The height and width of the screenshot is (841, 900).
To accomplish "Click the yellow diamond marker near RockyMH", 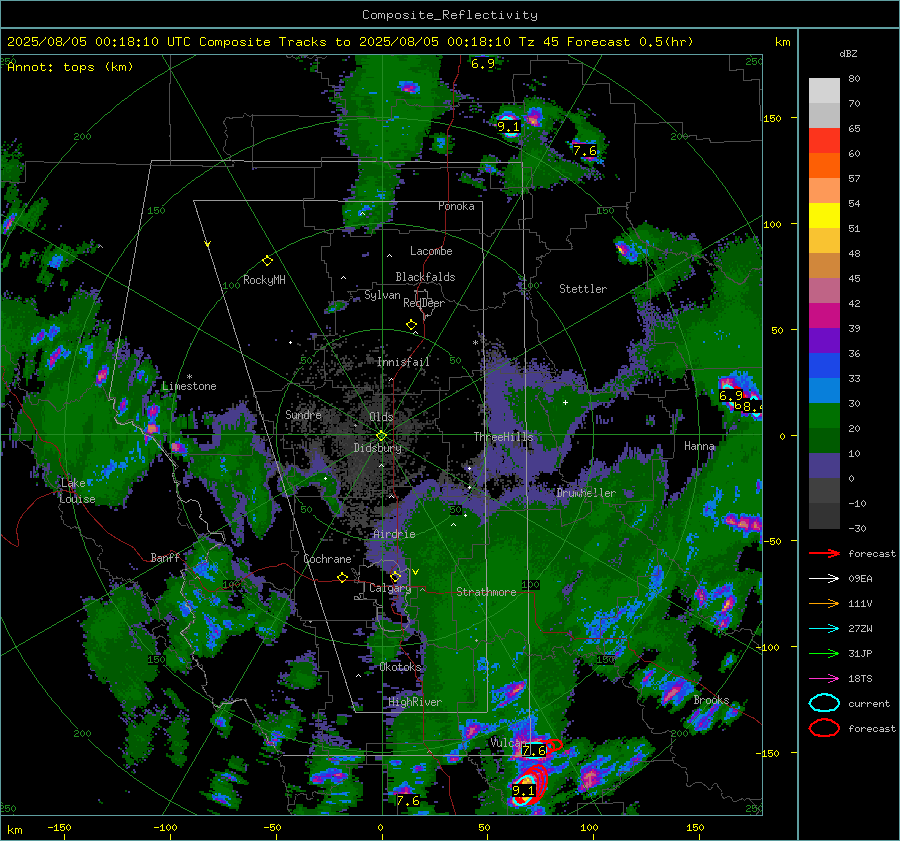I will (x=267, y=261).
